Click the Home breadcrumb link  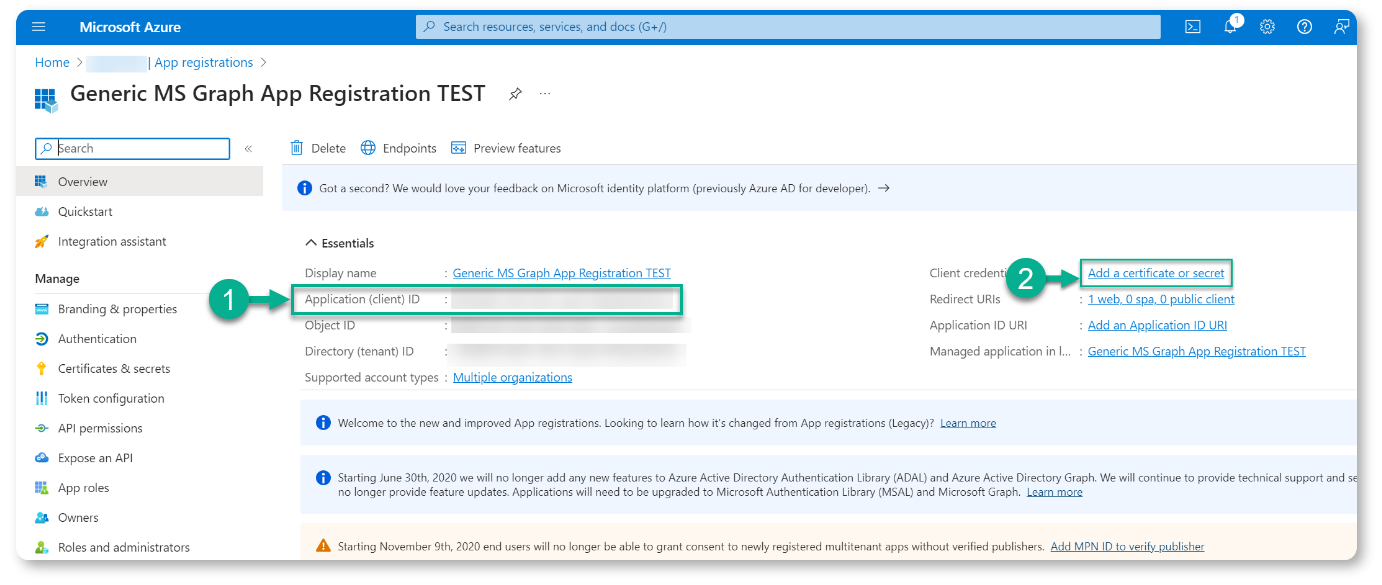52,62
